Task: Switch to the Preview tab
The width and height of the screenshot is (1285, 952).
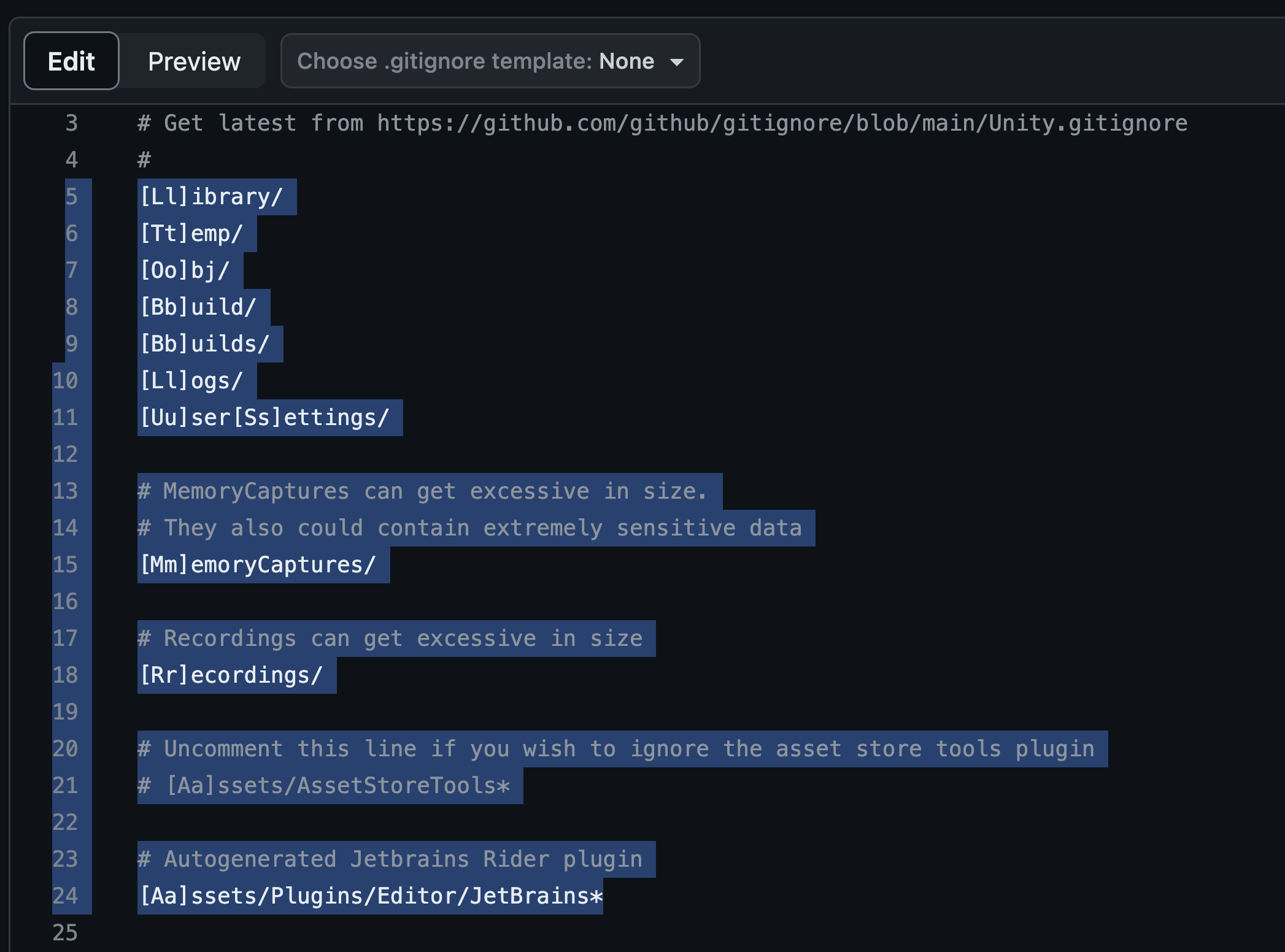Action: point(194,61)
